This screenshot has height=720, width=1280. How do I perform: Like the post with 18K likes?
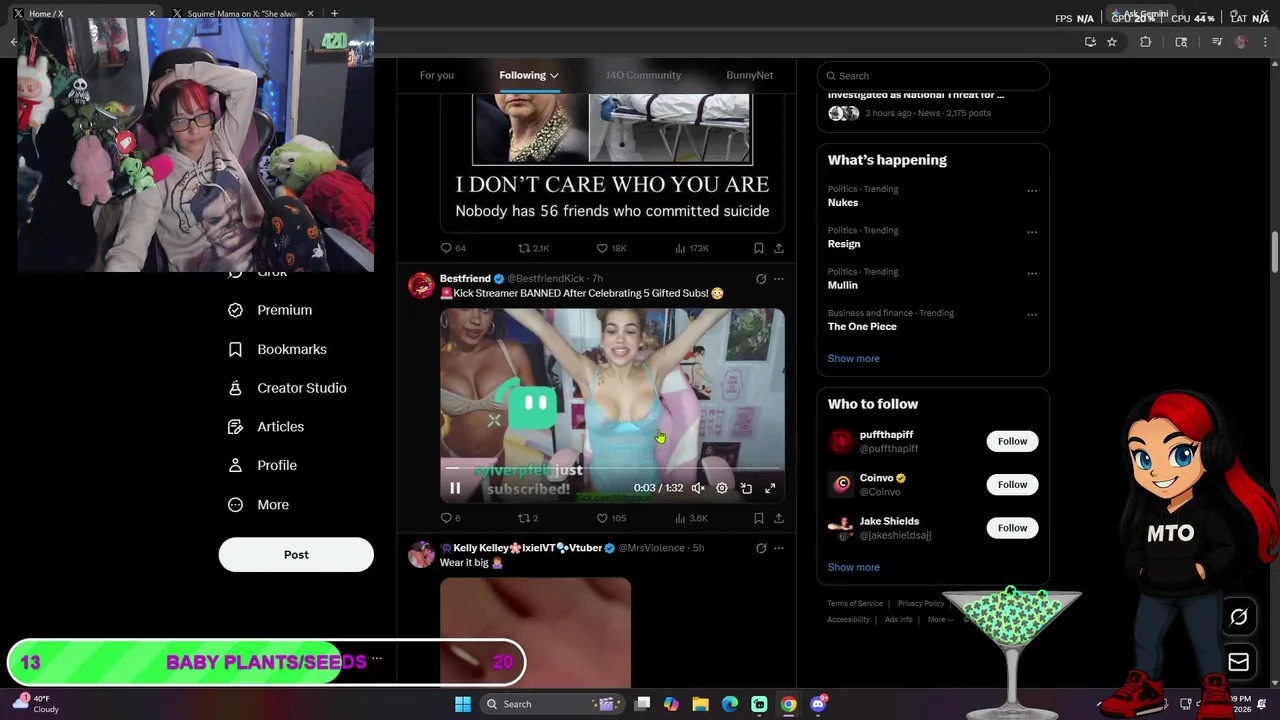tap(611, 248)
